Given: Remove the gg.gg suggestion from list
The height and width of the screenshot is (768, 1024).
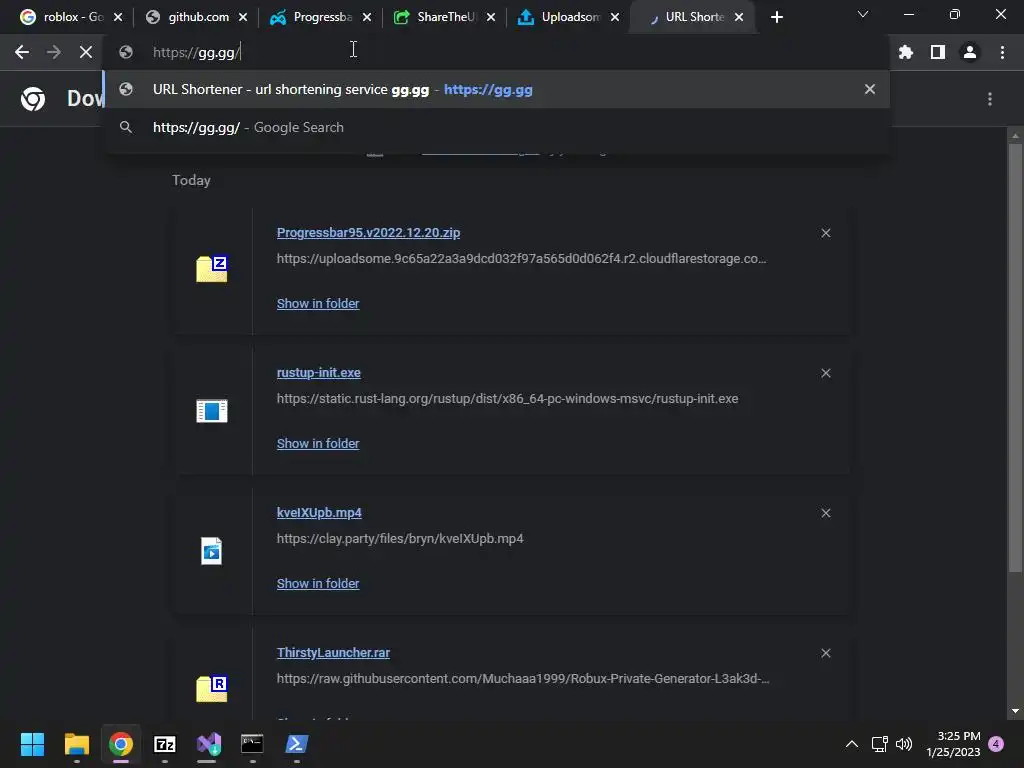Looking at the screenshot, I should click(x=870, y=89).
